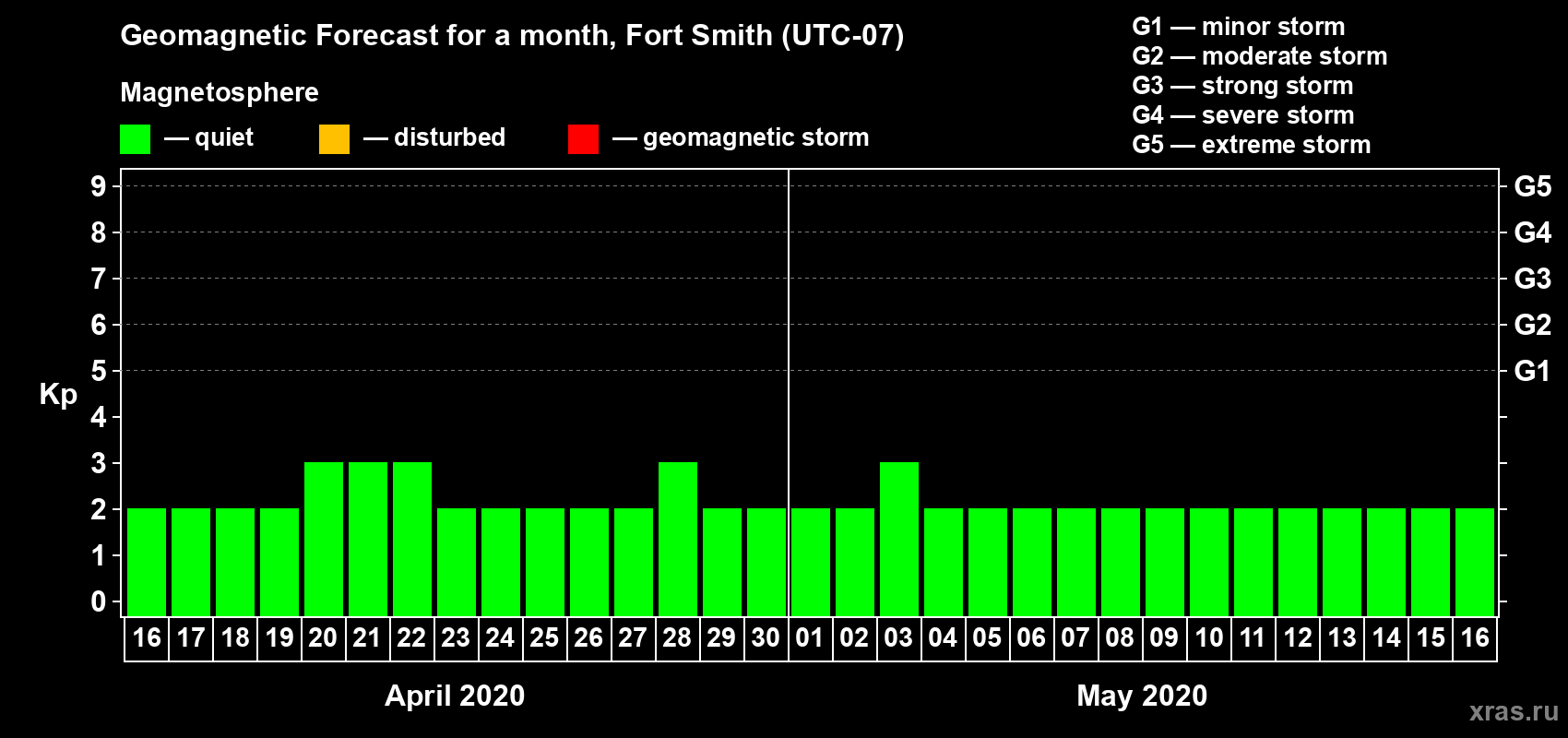Click date label 09 in May

[1164, 637]
